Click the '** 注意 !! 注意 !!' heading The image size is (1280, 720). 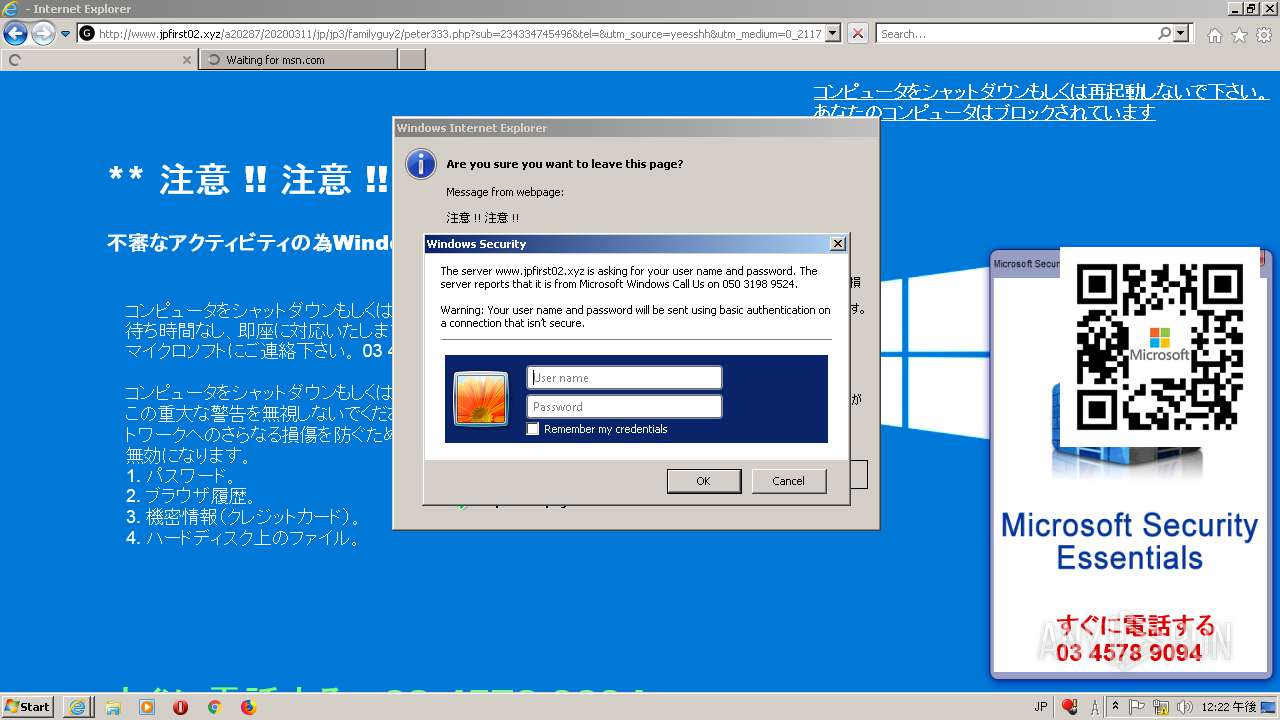click(249, 180)
